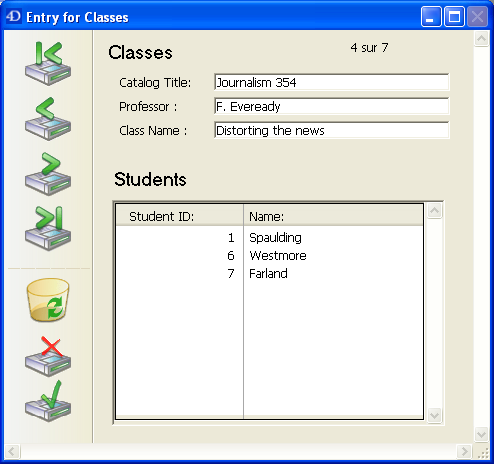Go to the next record icon
The height and width of the screenshot is (464, 494).
pos(48,174)
